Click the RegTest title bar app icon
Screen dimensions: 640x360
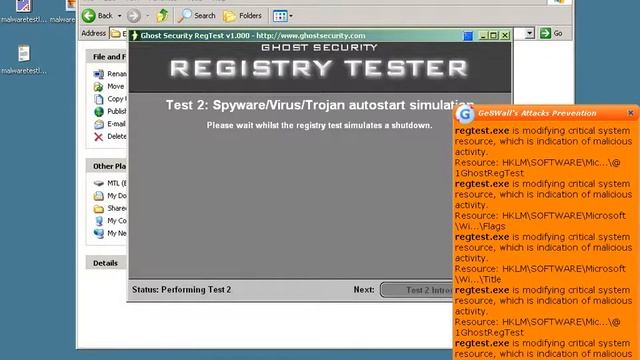click(135, 36)
